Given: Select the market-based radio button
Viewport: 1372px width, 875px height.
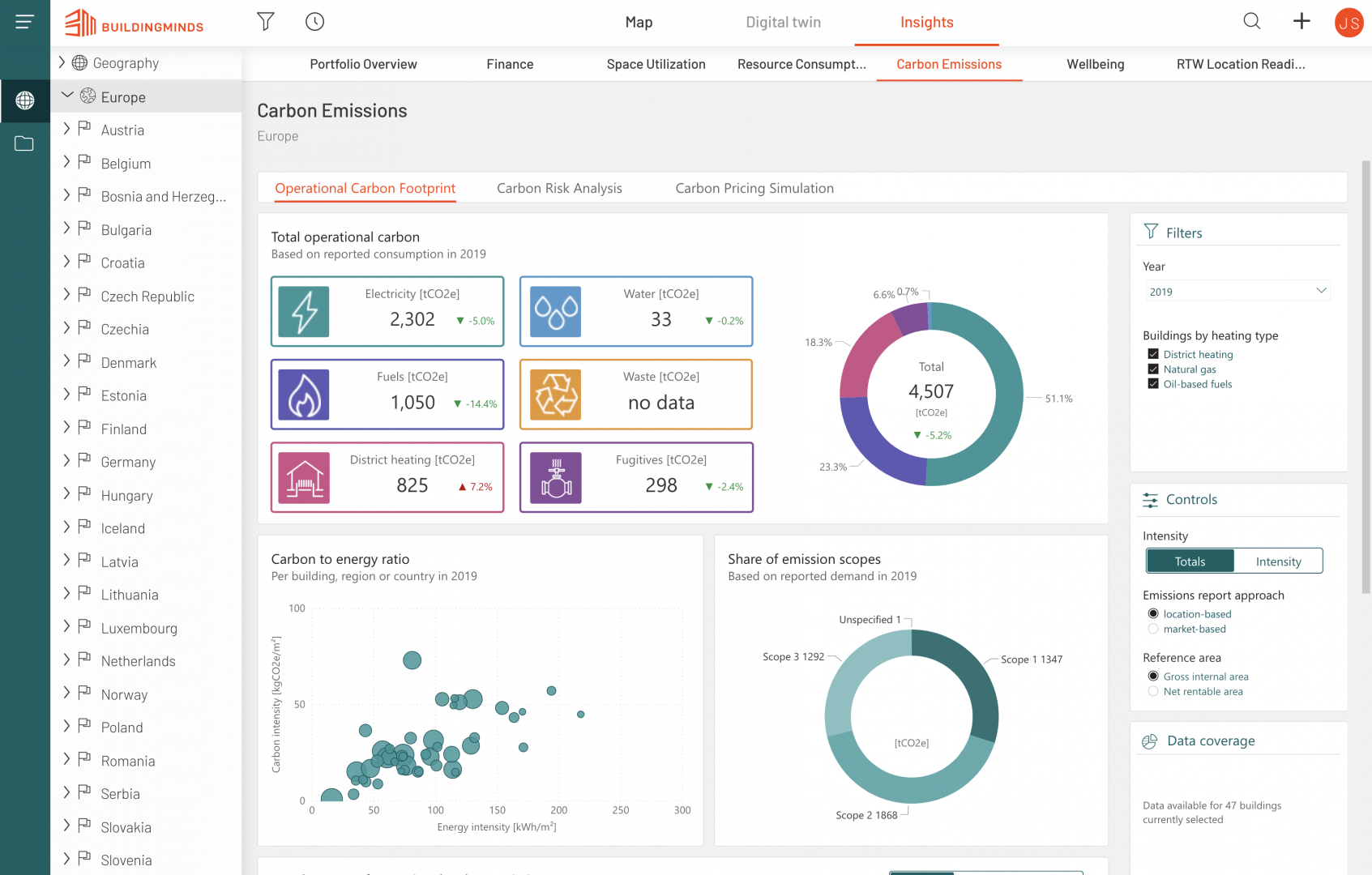Looking at the screenshot, I should (1153, 629).
